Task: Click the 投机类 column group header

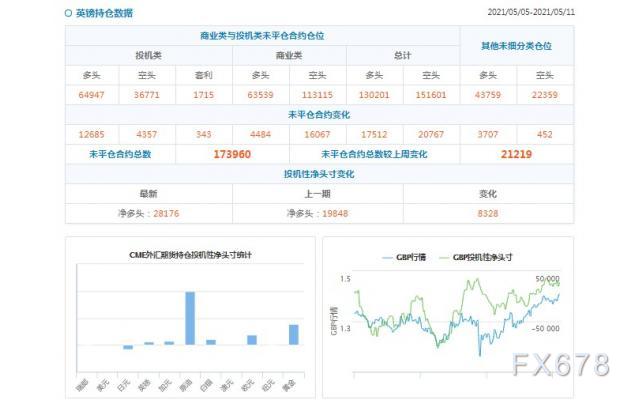Action: tap(148, 56)
